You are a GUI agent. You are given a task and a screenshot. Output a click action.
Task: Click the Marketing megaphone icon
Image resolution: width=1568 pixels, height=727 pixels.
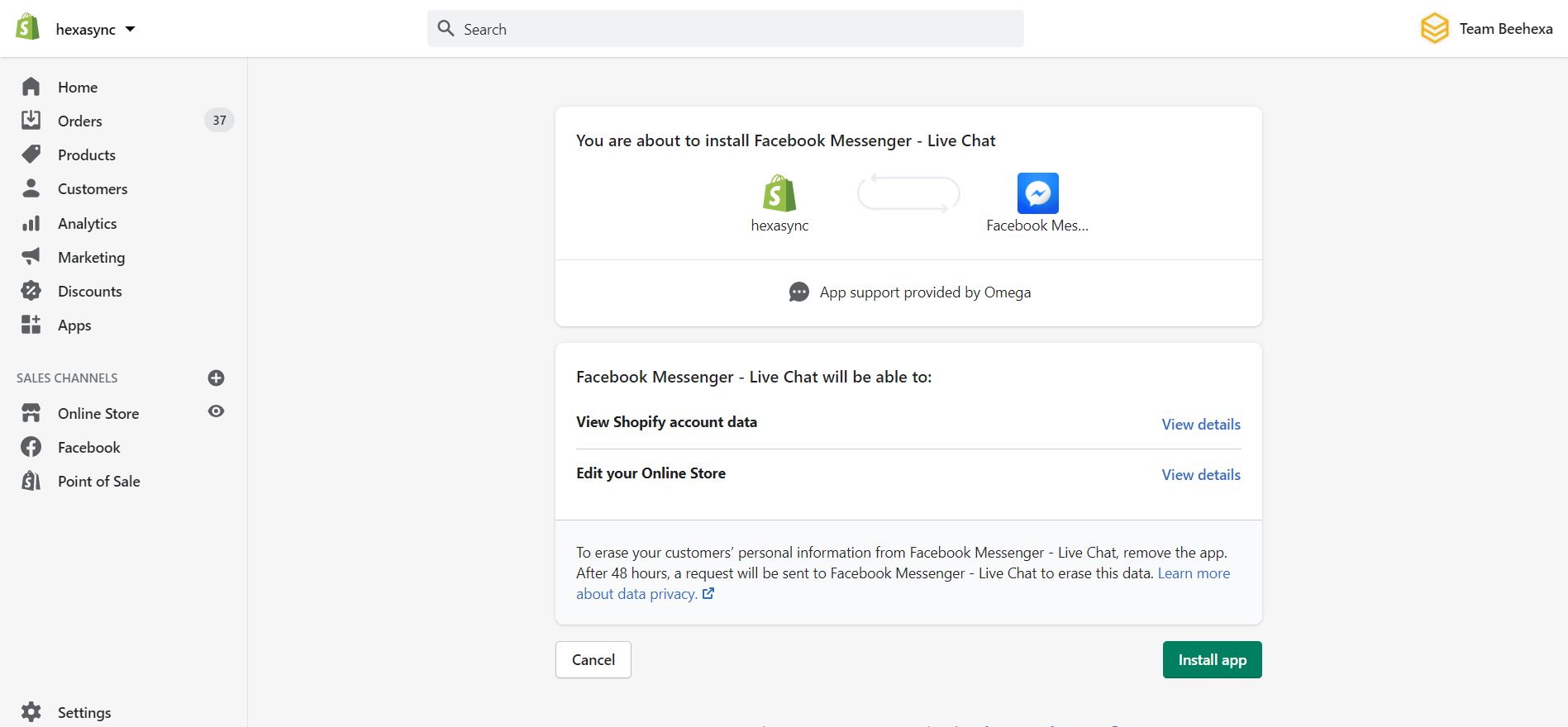click(x=31, y=257)
